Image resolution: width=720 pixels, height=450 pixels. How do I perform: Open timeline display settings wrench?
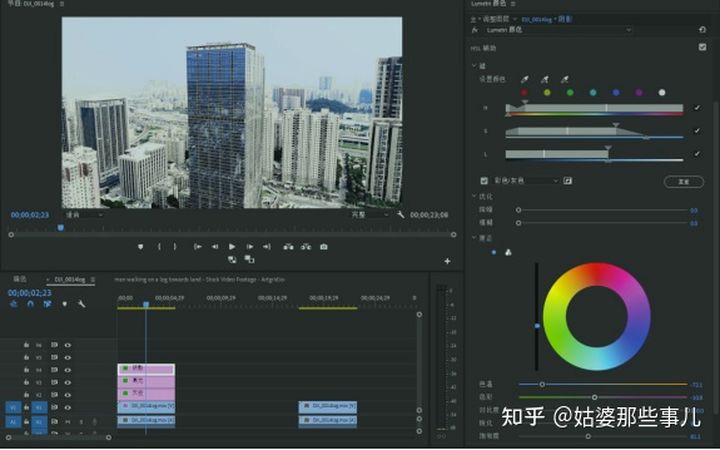(81, 303)
